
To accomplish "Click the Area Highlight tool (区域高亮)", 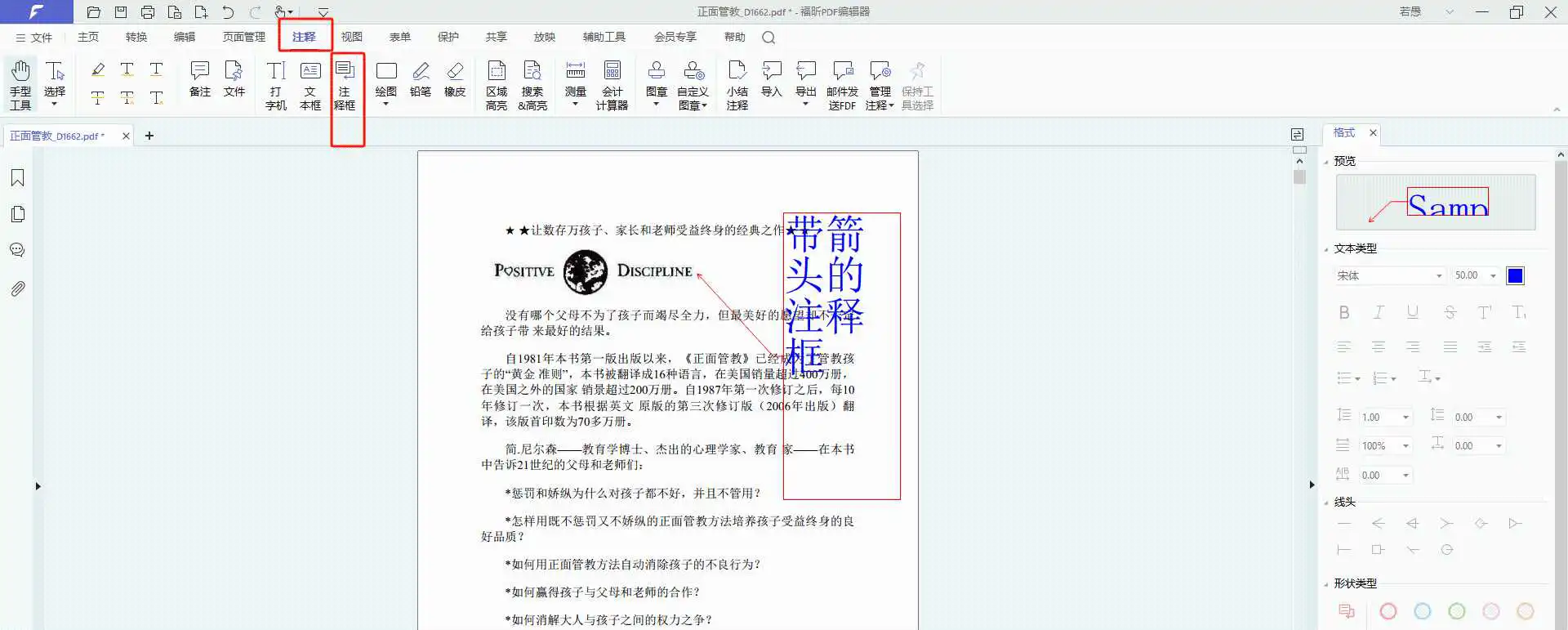I will [x=497, y=84].
